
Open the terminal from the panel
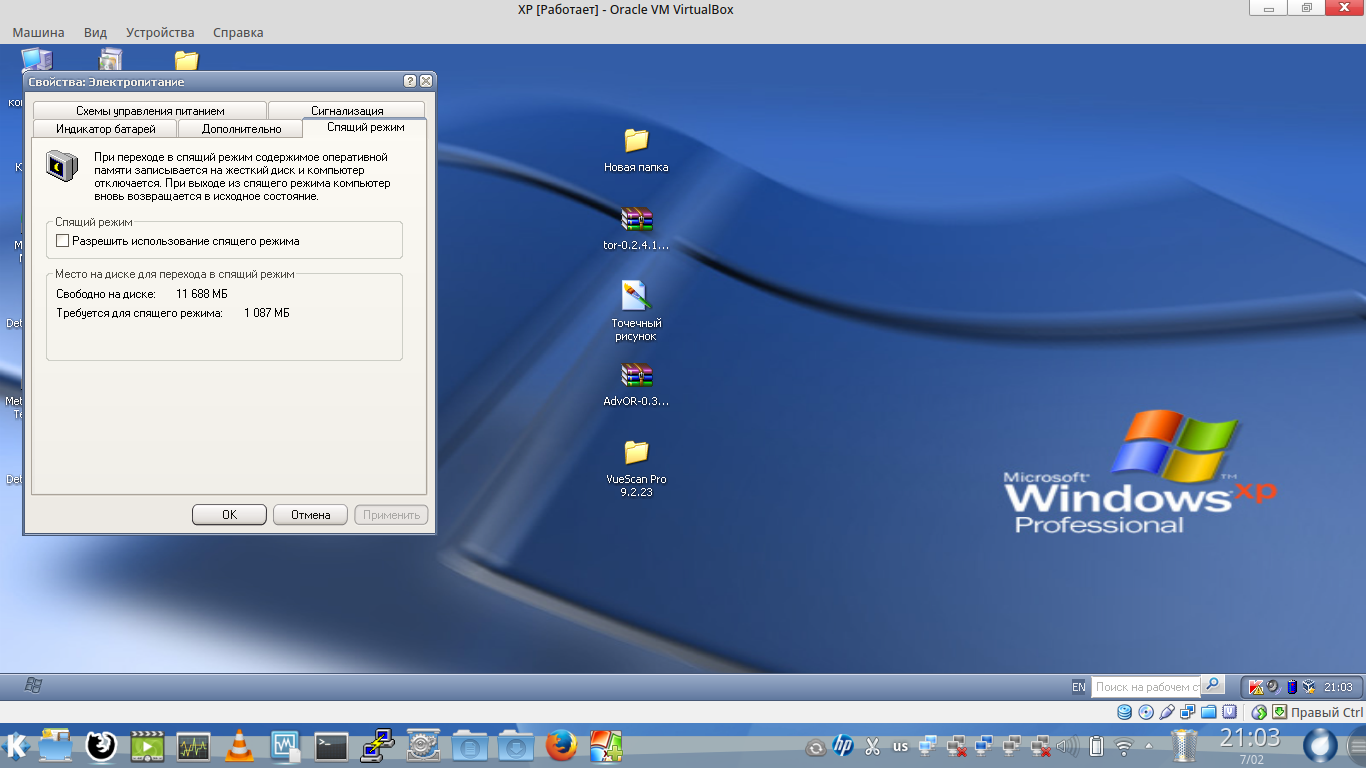pos(331,746)
